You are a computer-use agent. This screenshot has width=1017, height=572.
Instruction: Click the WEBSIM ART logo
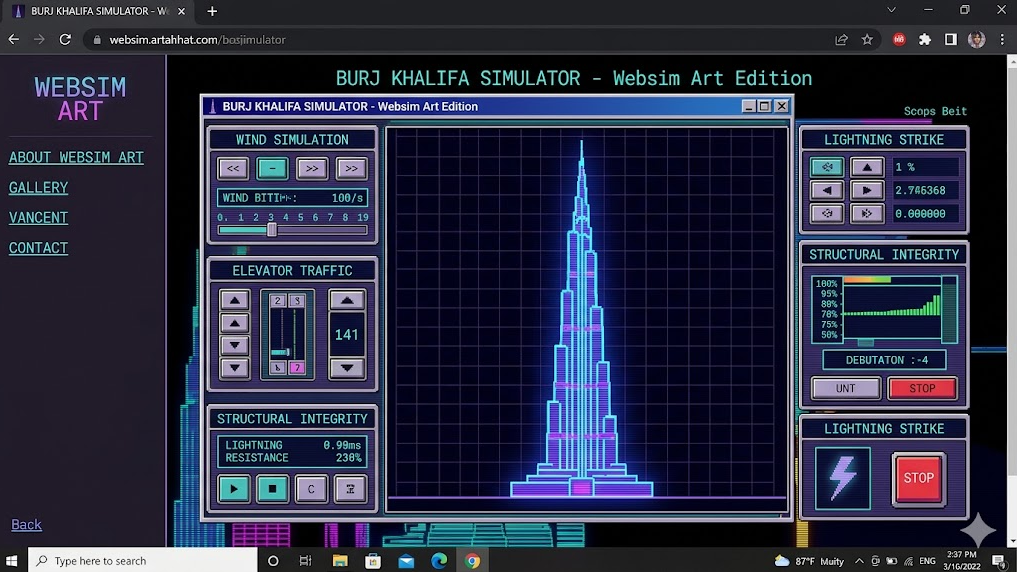pyautogui.click(x=80, y=99)
